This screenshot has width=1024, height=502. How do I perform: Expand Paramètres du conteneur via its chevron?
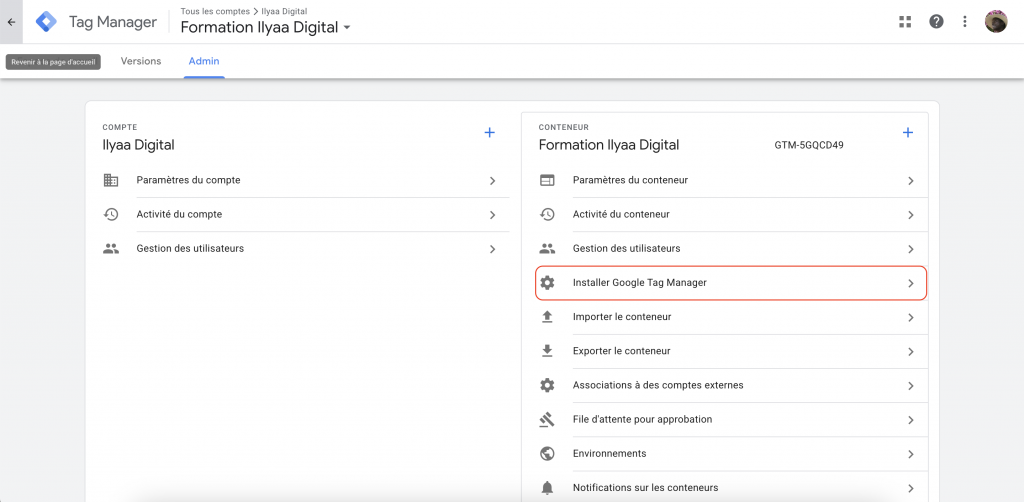tap(910, 181)
